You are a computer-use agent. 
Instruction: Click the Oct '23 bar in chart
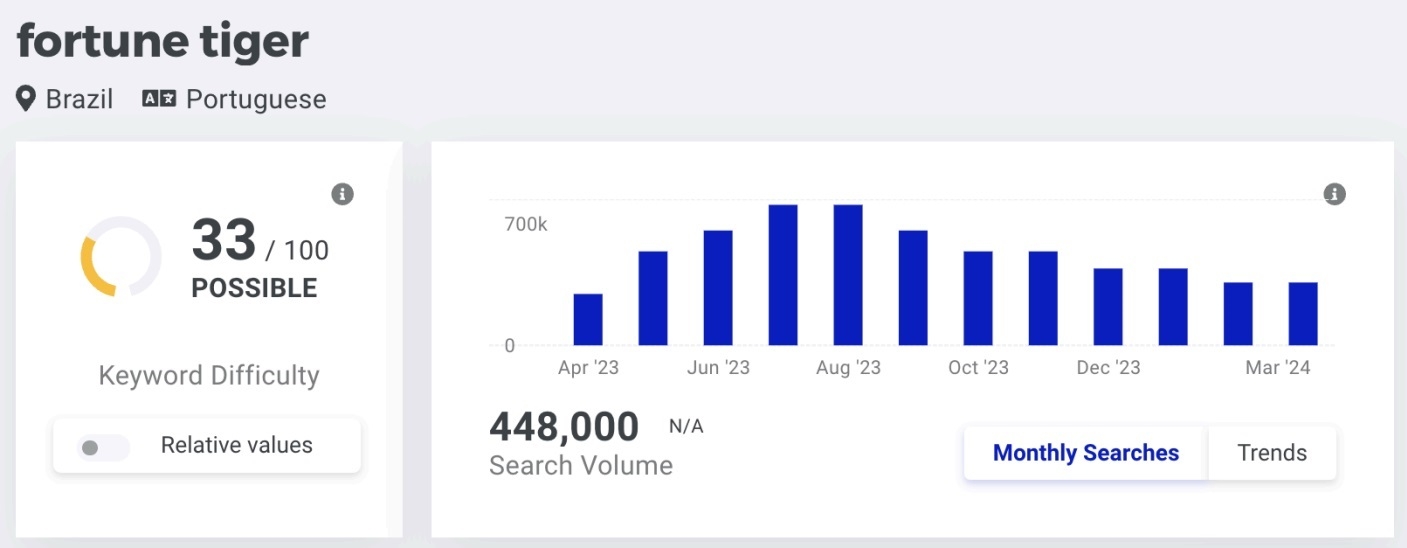point(978,298)
